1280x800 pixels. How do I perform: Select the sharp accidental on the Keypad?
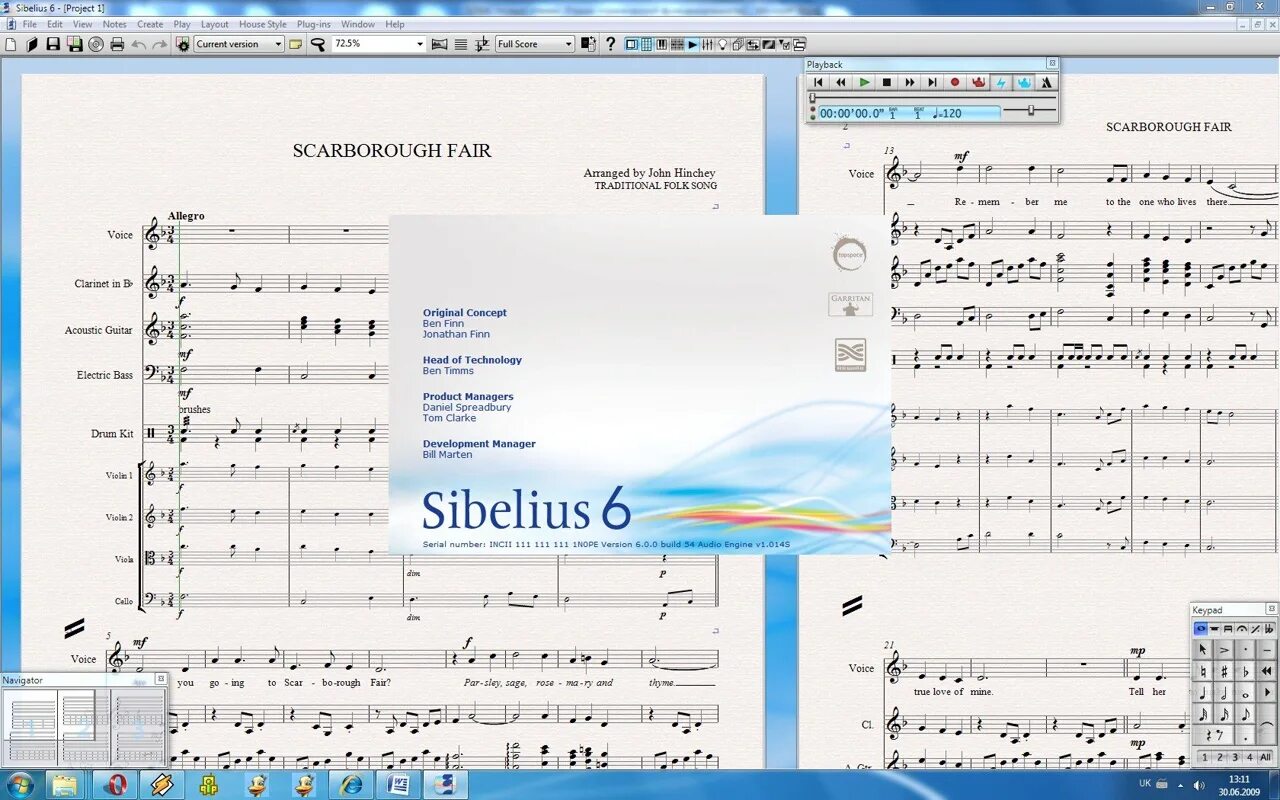click(x=1224, y=671)
